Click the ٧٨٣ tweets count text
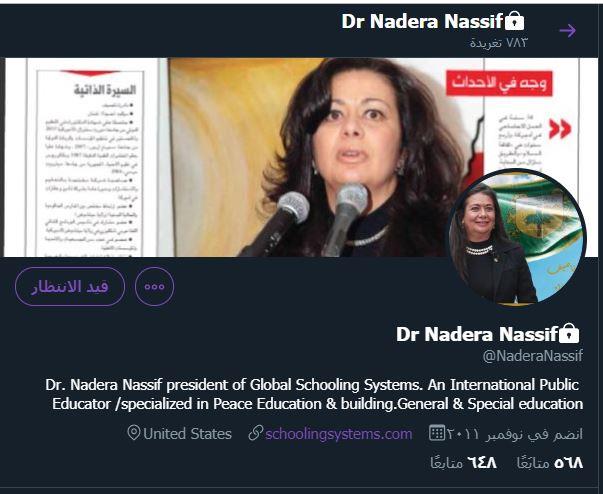The width and height of the screenshot is (603, 494). (498, 43)
